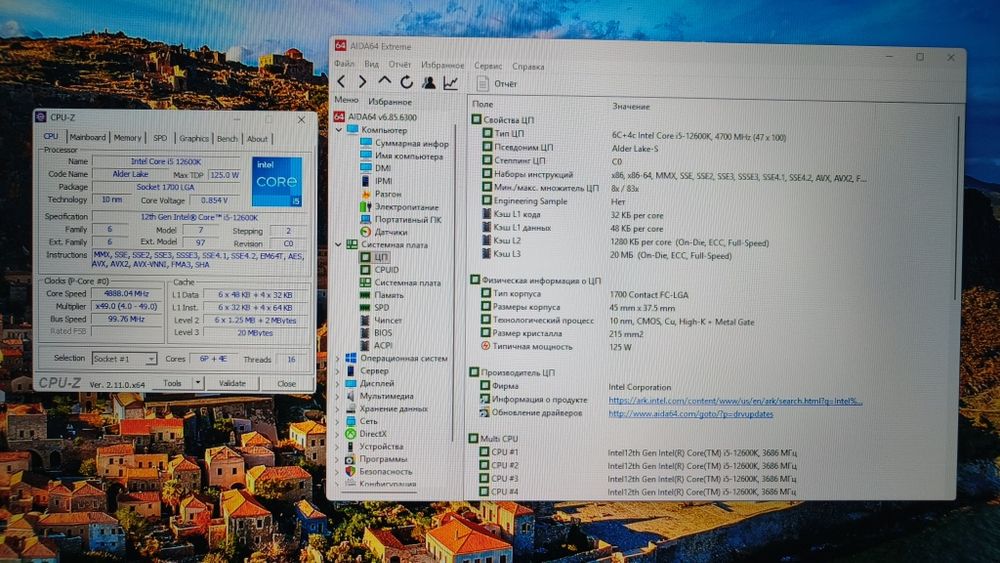Select the AIDA64 v6.85.6300 root node
This screenshot has height=563, width=1000.
(x=376, y=117)
